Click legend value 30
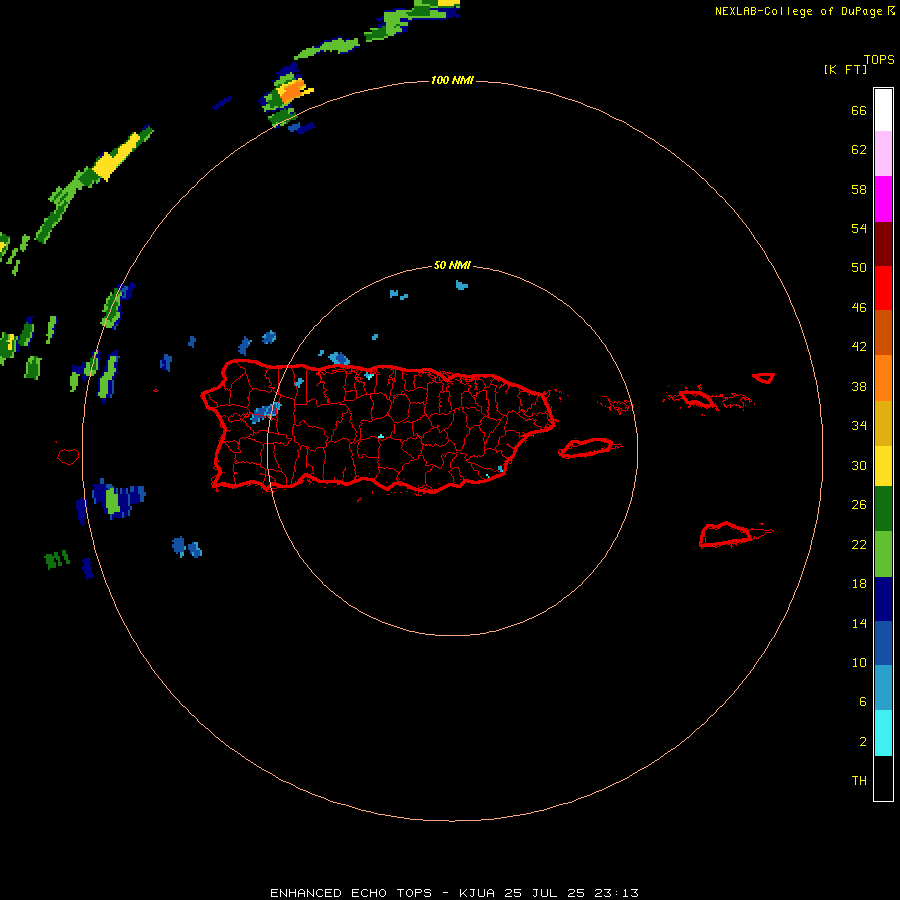This screenshot has height=900, width=900. pos(859,465)
